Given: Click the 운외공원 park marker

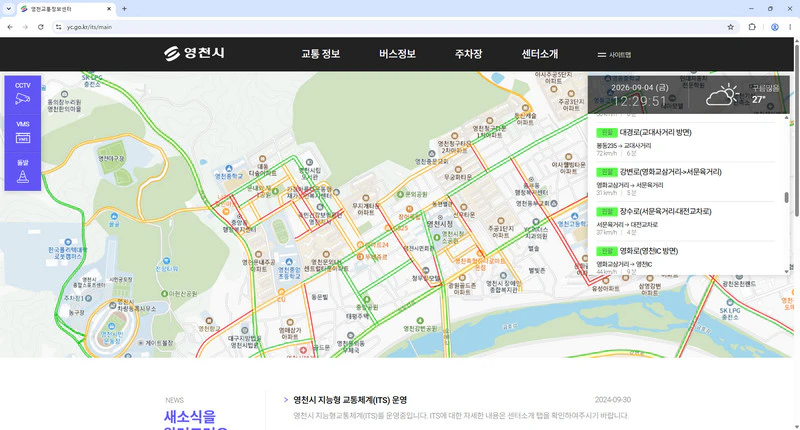Looking at the screenshot, I should [412, 194].
